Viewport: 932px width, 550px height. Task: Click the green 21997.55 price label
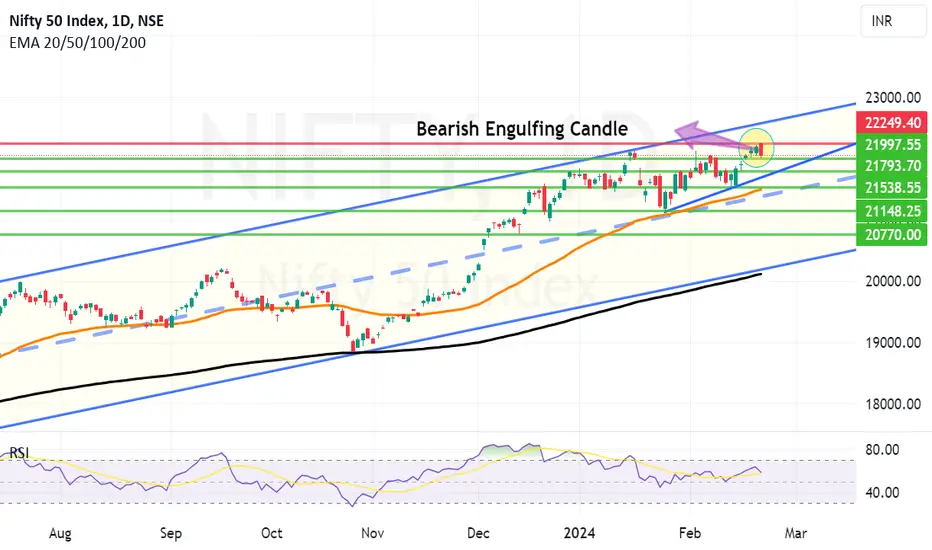(892, 144)
